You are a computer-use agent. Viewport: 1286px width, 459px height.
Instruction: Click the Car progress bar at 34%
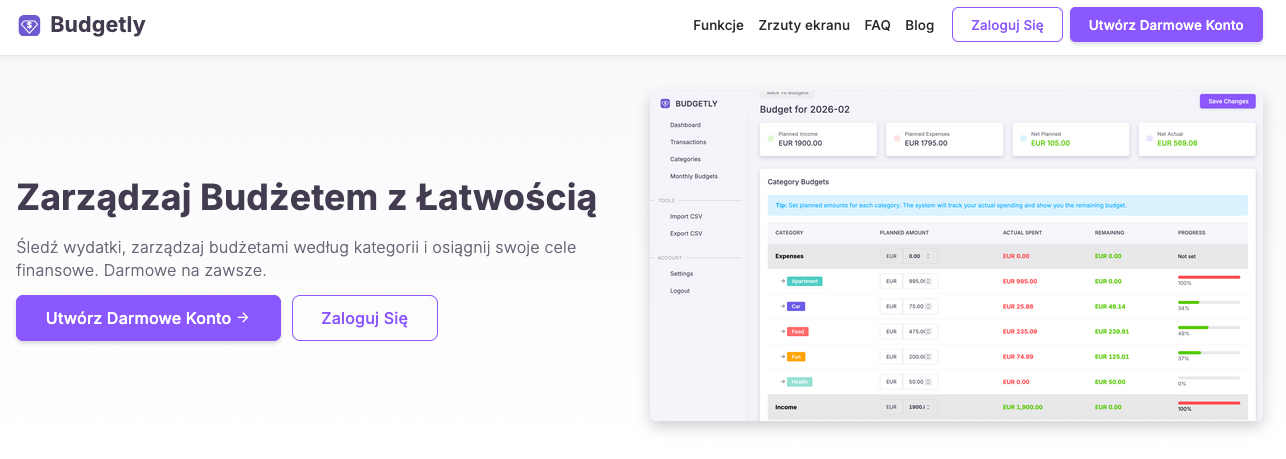point(1209,302)
